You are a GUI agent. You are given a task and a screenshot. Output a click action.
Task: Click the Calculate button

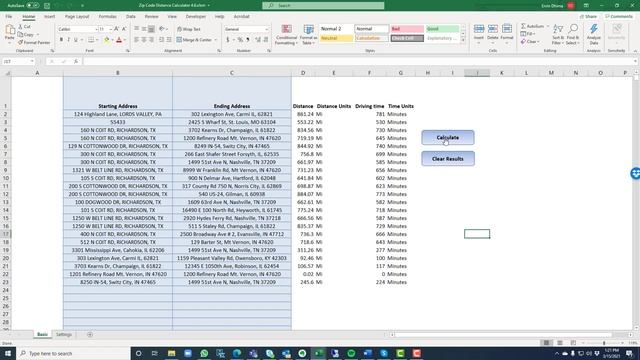point(448,138)
